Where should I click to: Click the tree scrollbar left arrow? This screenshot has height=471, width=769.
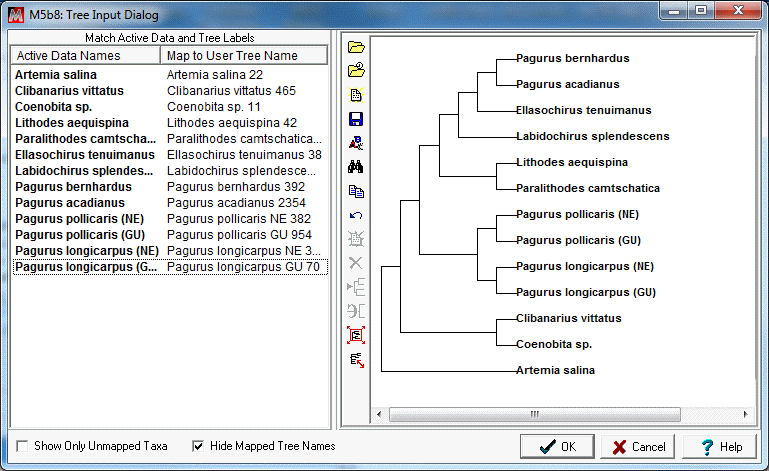click(379, 415)
